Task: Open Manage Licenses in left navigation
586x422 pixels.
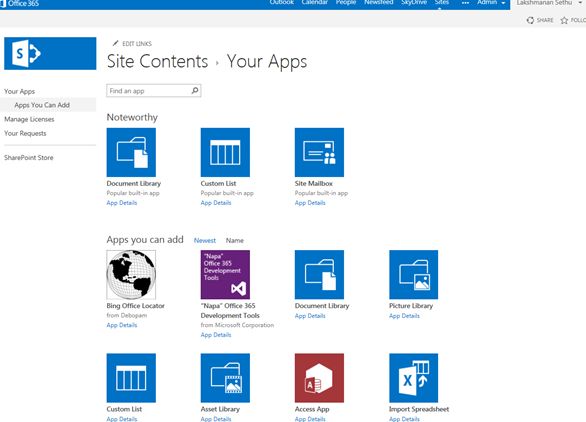Action: 29,119
